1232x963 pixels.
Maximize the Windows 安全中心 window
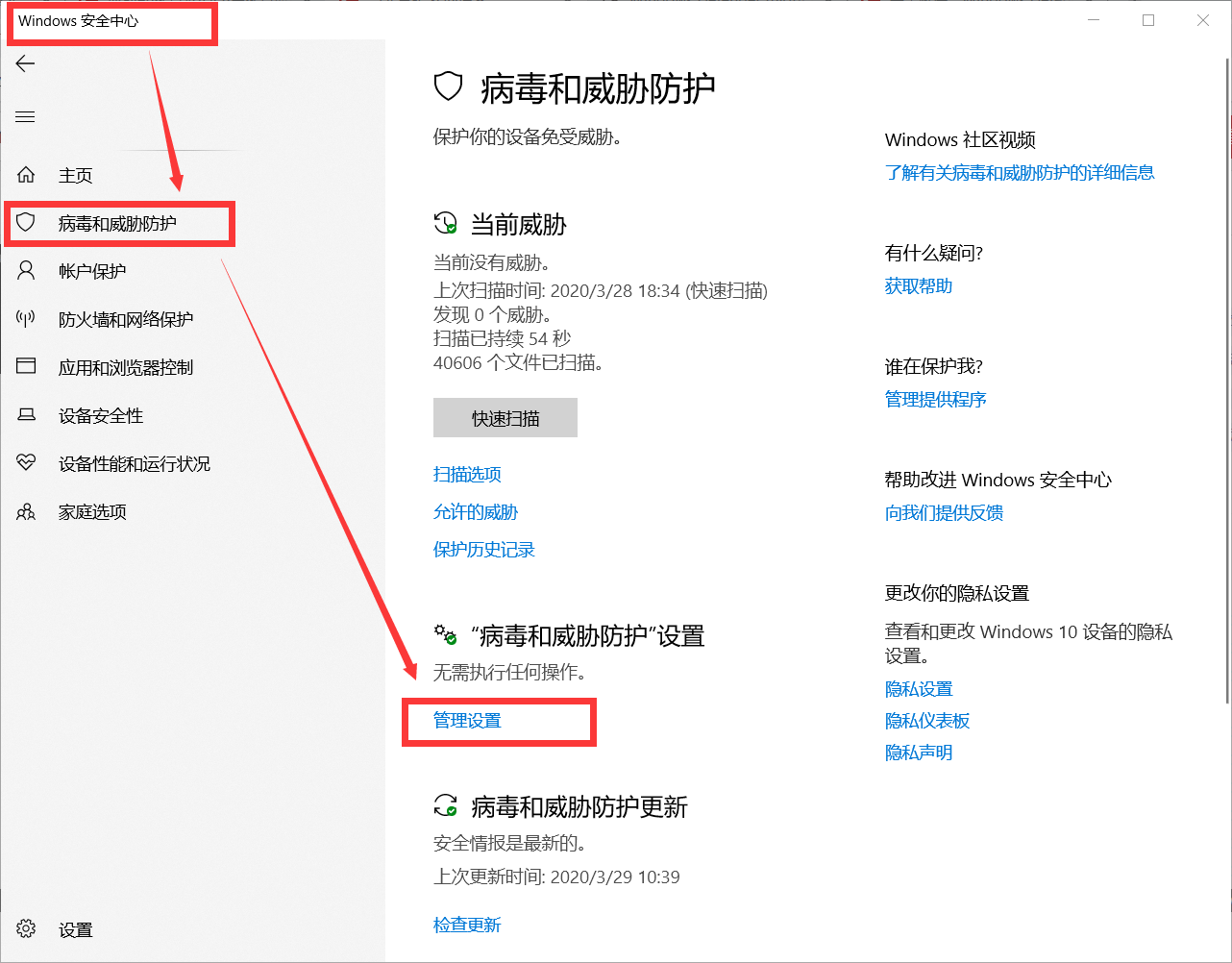pyautogui.click(x=1148, y=20)
